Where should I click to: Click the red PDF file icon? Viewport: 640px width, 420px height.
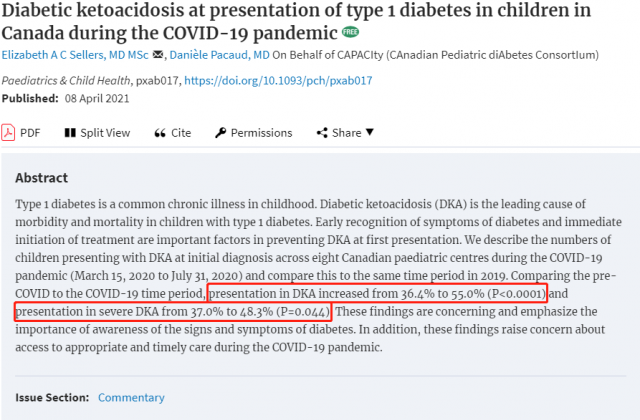8,133
